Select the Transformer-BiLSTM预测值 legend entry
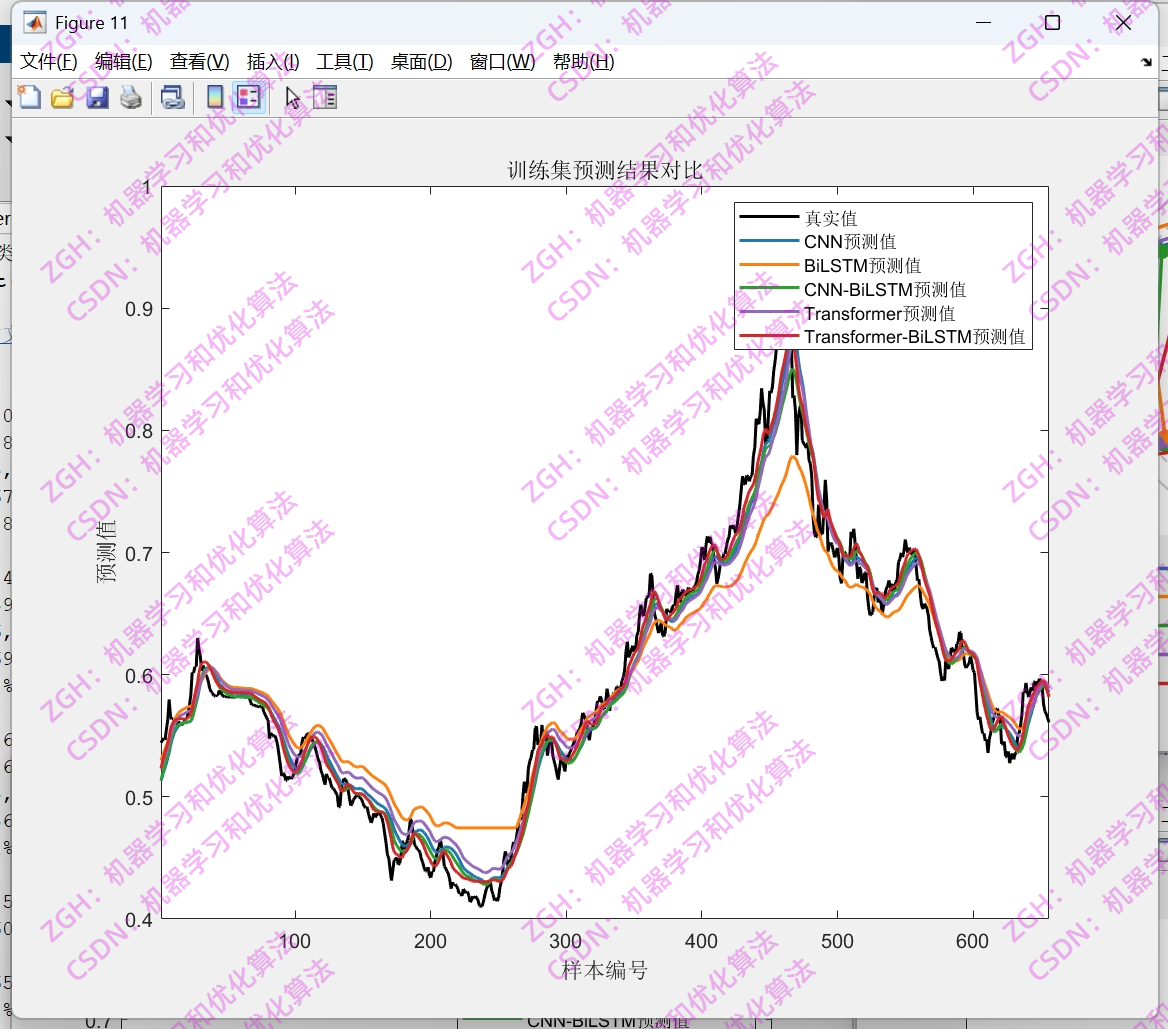Image resolution: width=1168 pixels, height=1029 pixels. 915,338
